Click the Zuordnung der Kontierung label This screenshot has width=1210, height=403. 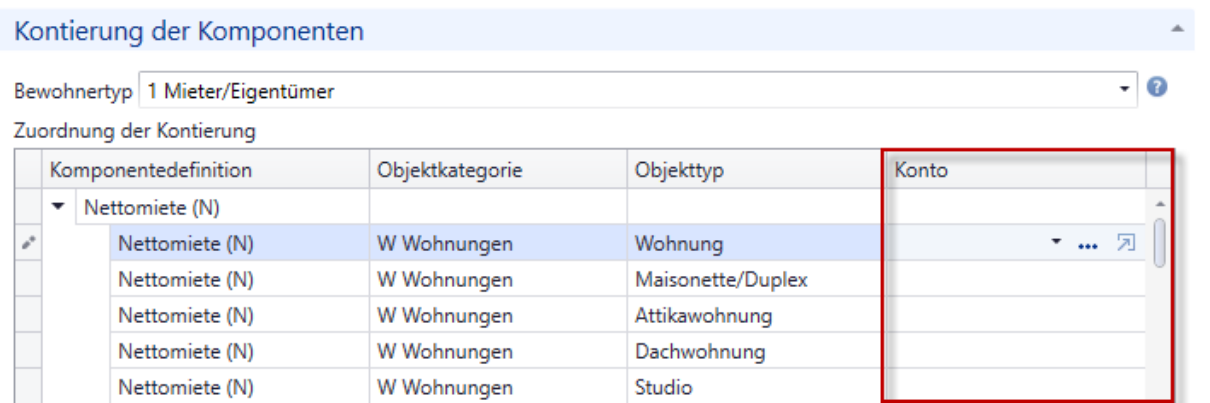pyautogui.click(x=135, y=129)
